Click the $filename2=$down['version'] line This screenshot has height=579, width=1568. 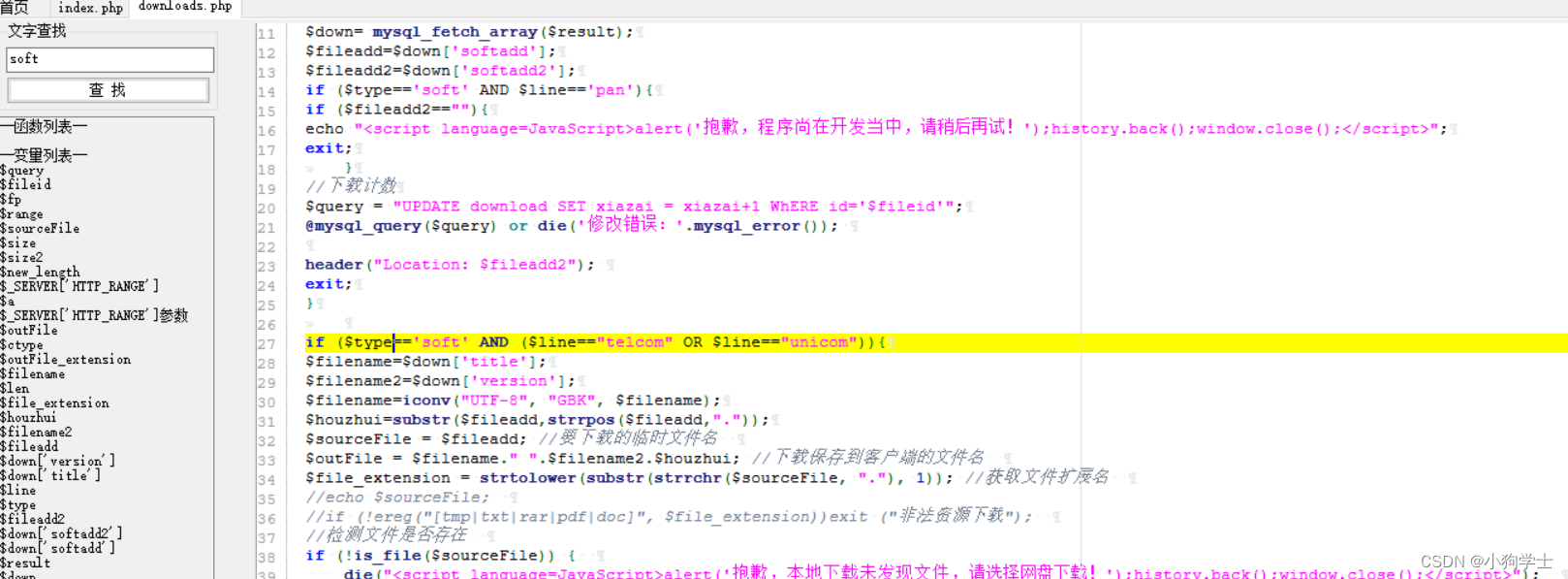click(440, 381)
